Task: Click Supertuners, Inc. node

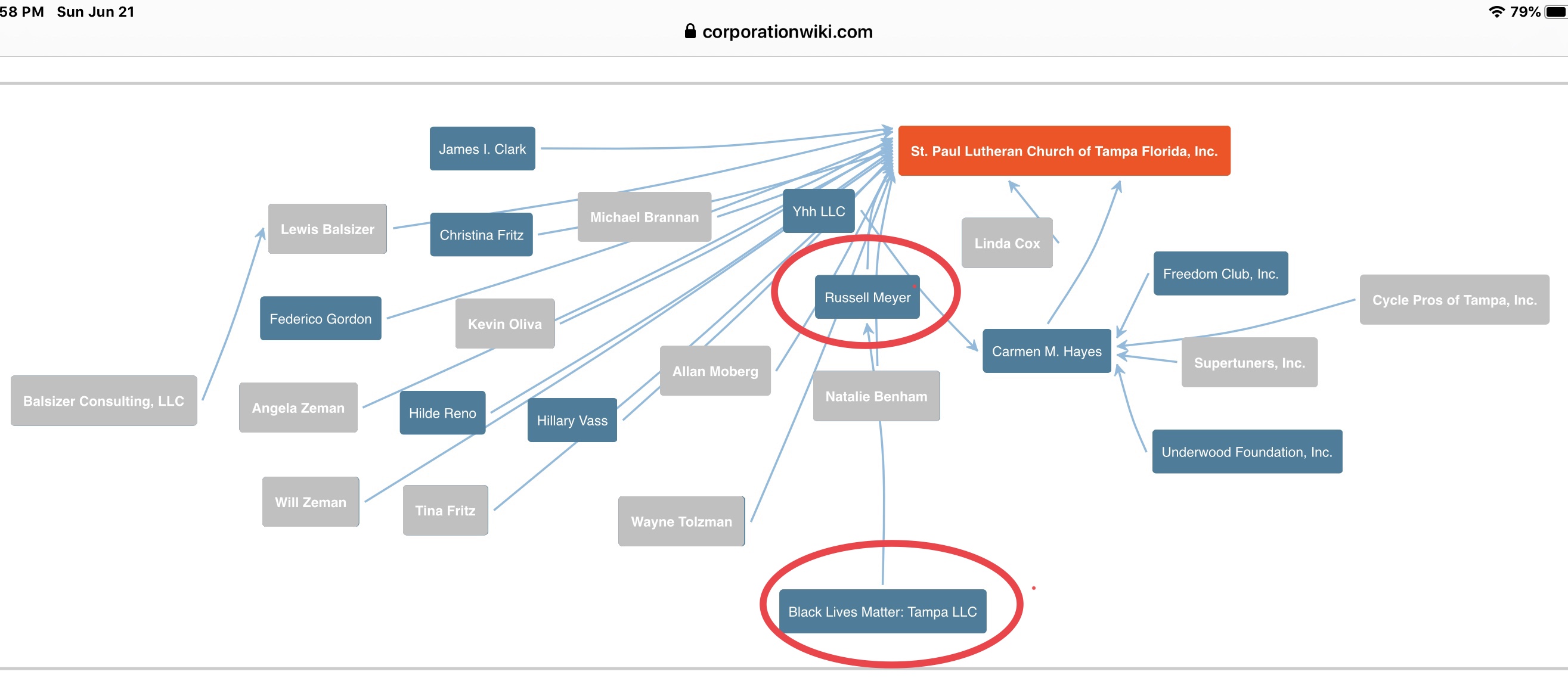Action: [x=1250, y=362]
